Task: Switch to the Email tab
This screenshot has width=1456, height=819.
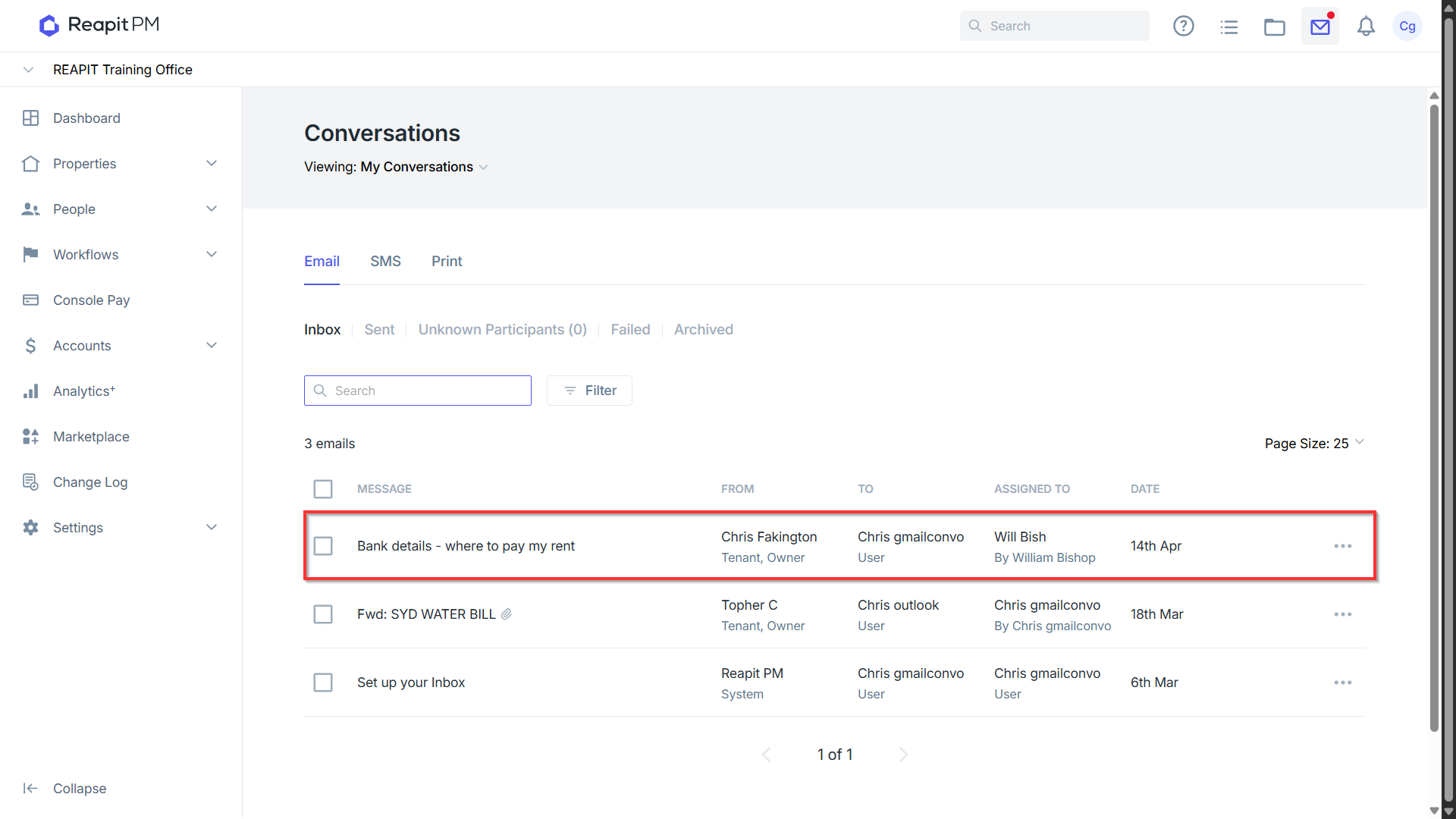Action: click(322, 262)
